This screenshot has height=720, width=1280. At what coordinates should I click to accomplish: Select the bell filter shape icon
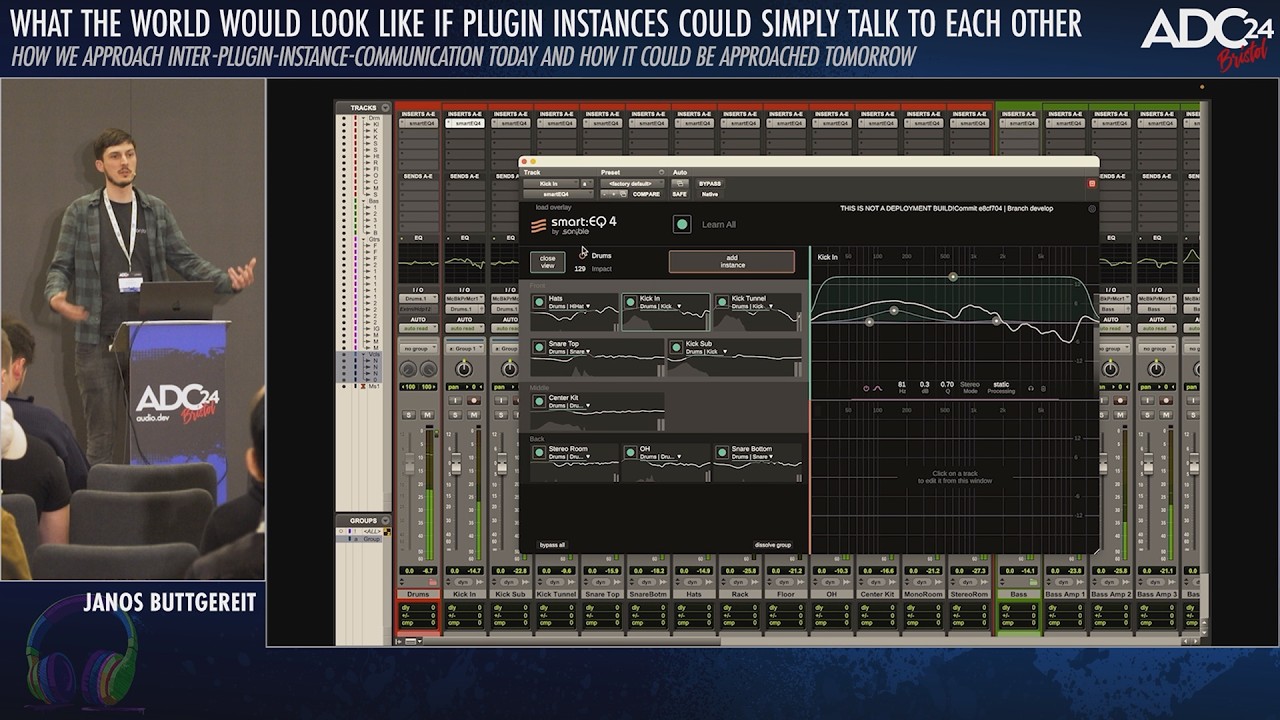pyautogui.click(x=878, y=388)
